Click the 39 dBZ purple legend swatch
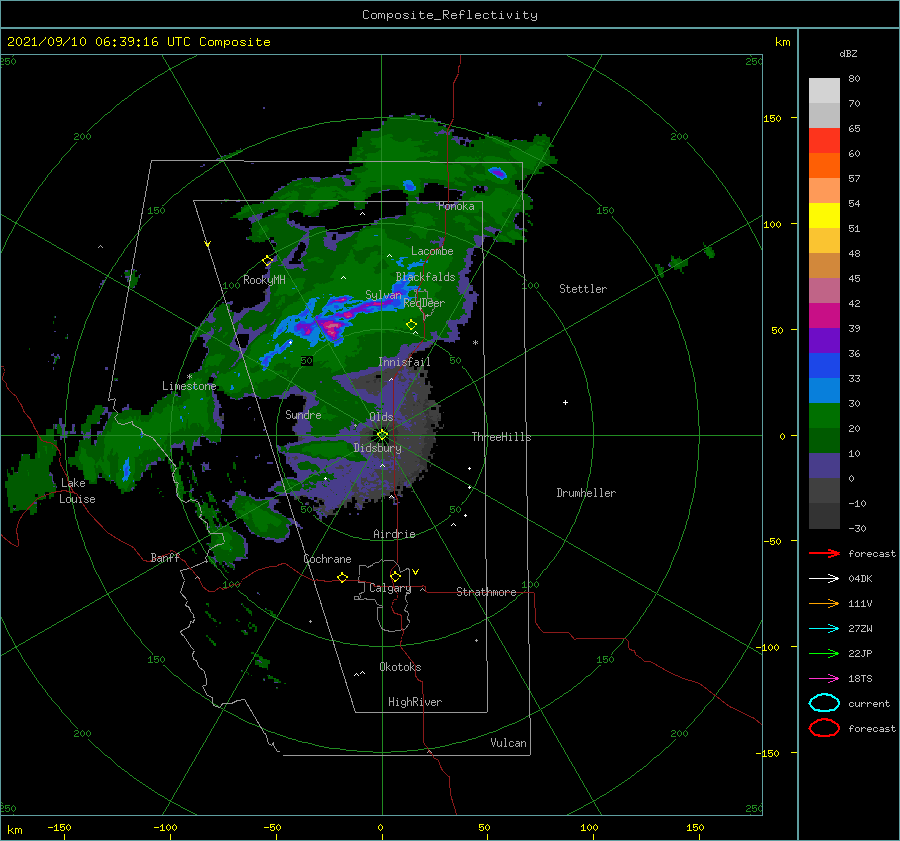Viewport: 900px width, 841px height. point(824,340)
